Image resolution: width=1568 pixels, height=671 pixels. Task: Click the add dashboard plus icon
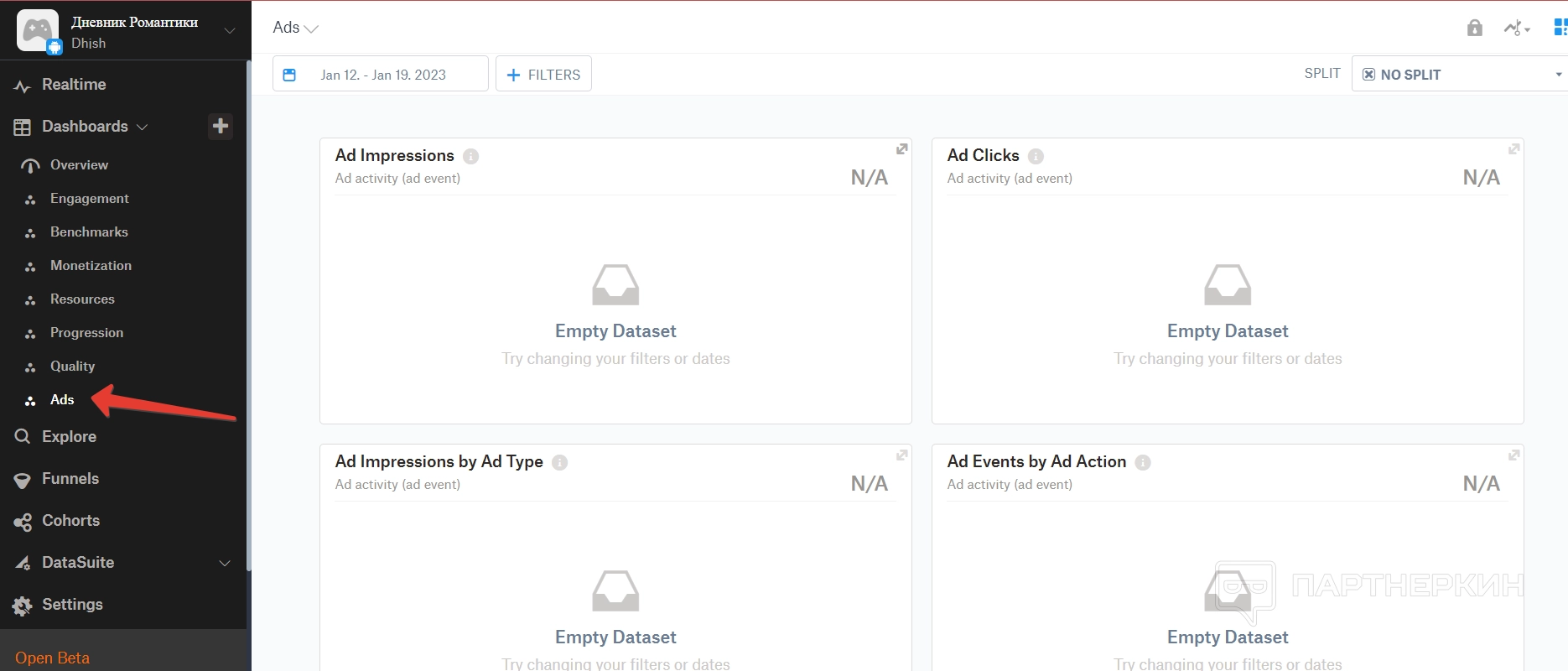221,126
